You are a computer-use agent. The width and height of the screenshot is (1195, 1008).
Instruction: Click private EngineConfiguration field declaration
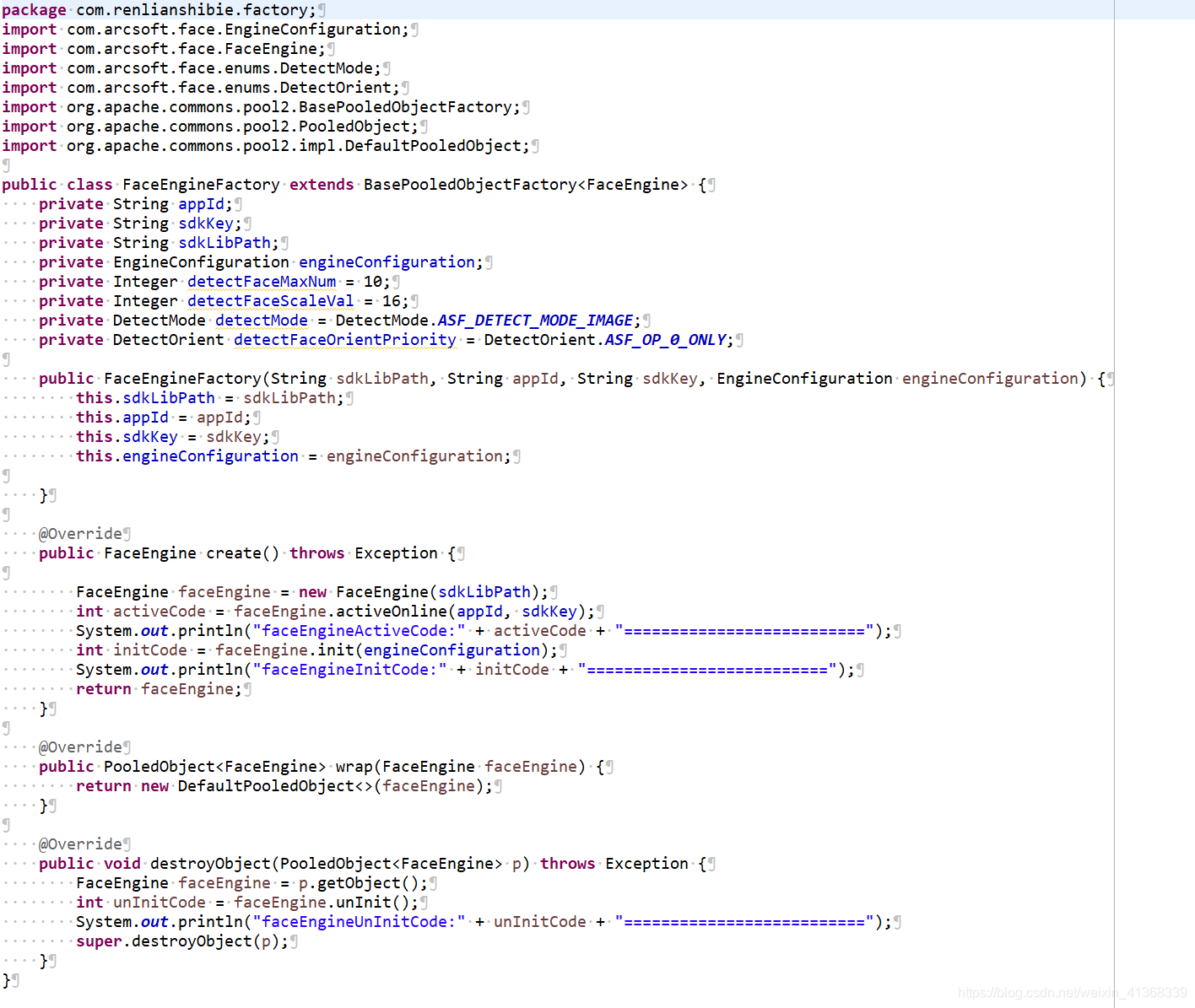pos(261,262)
